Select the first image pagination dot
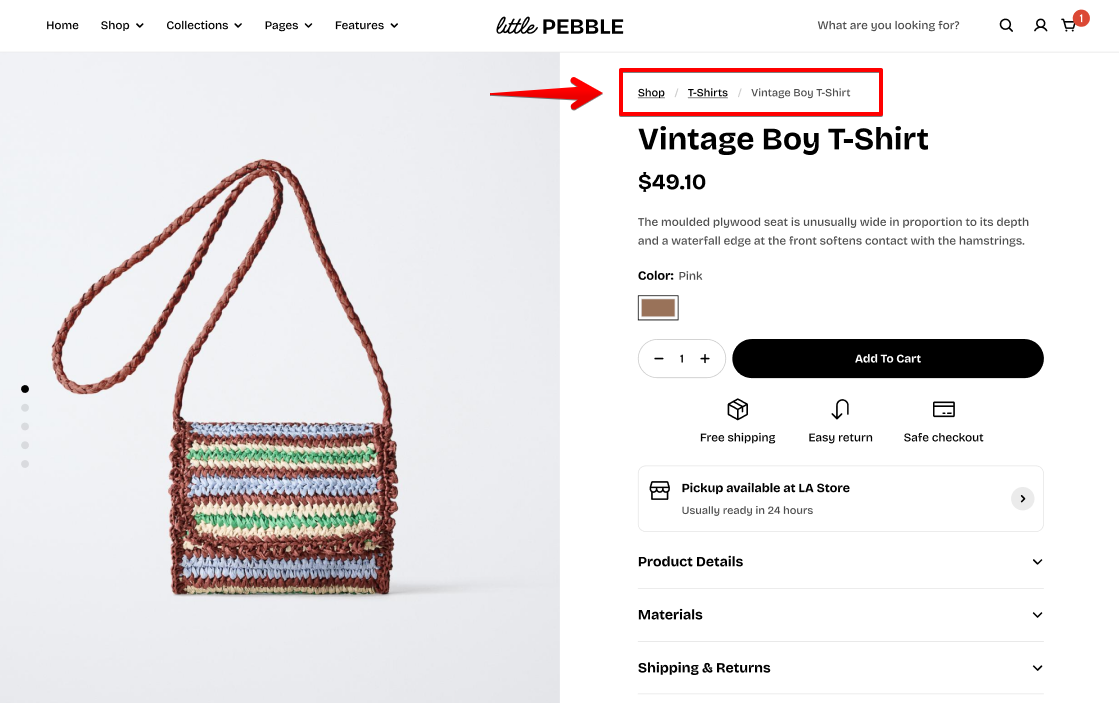 [x=25, y=389]
